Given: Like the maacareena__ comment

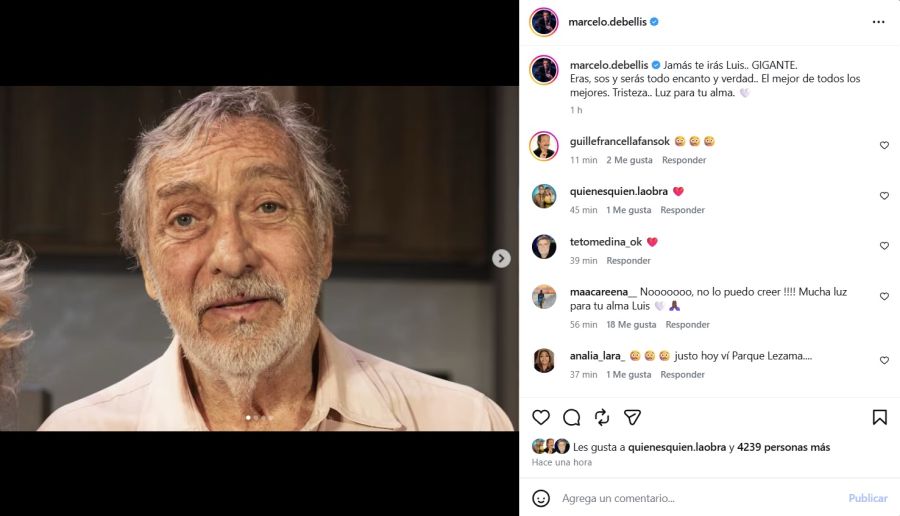Looking at the screenshot, I should (x=884, y=297).
